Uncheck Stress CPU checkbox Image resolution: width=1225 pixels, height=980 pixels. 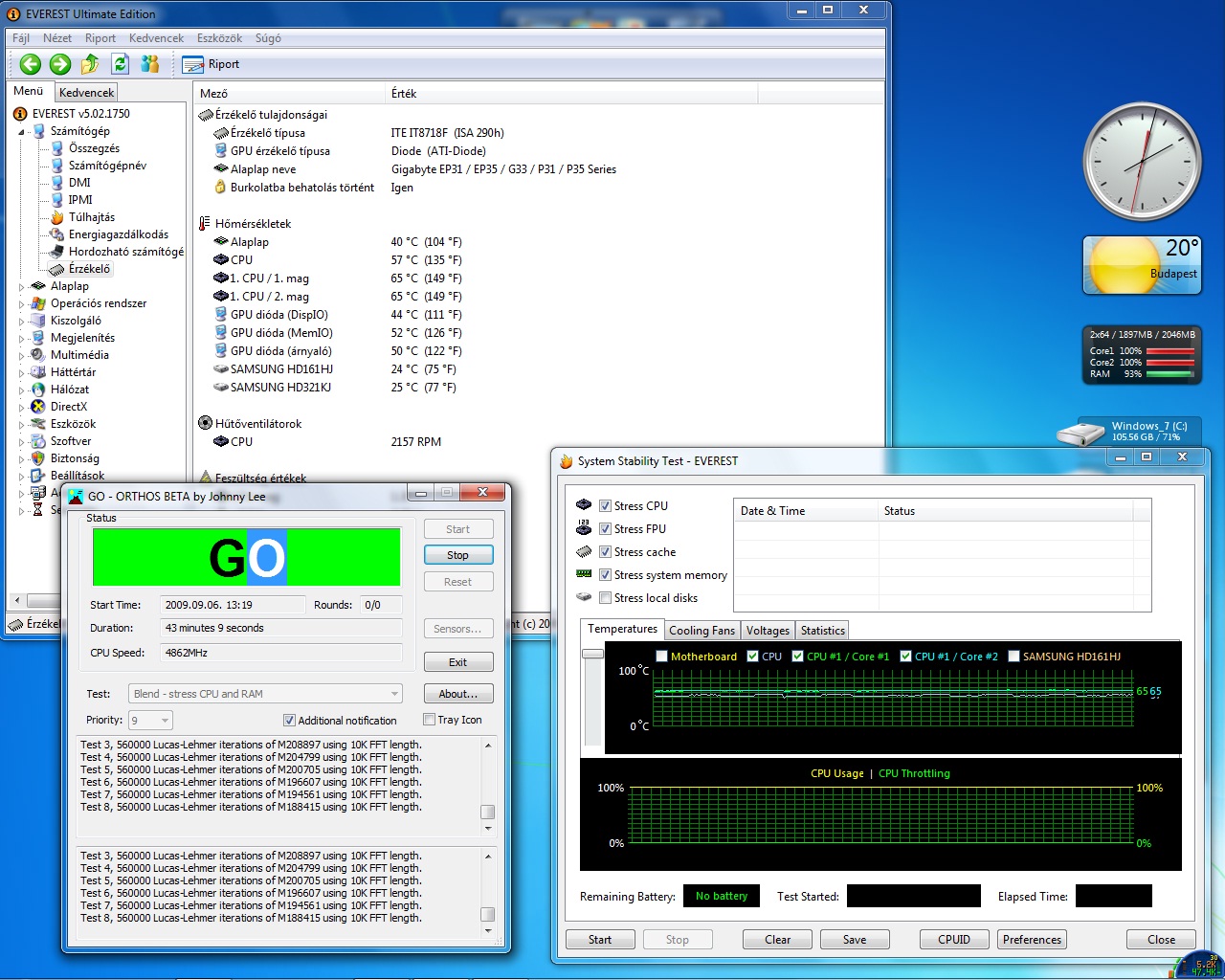(x=605, y=505)
